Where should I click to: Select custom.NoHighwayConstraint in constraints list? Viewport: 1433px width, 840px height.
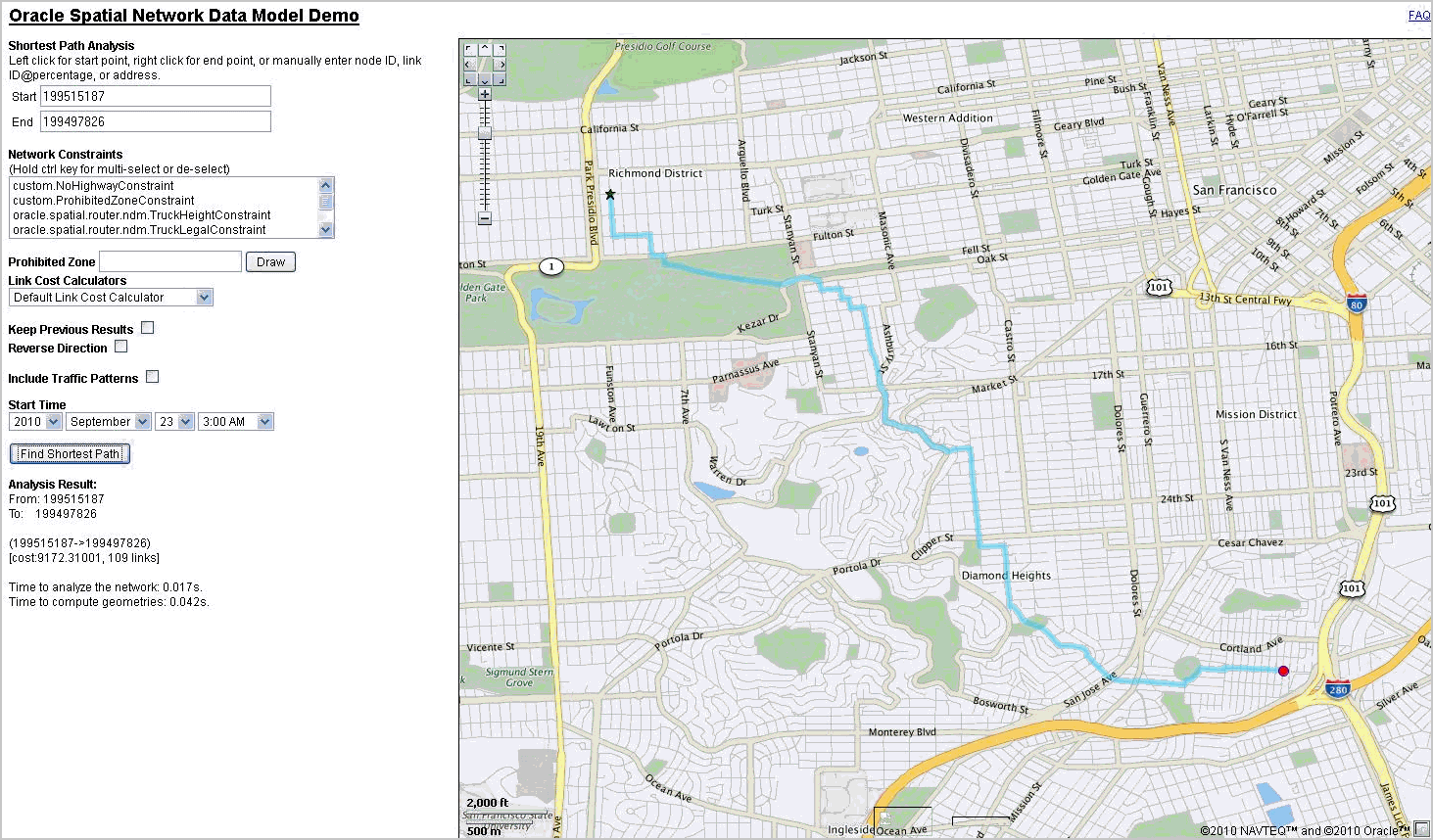click(x=164, y=186)
